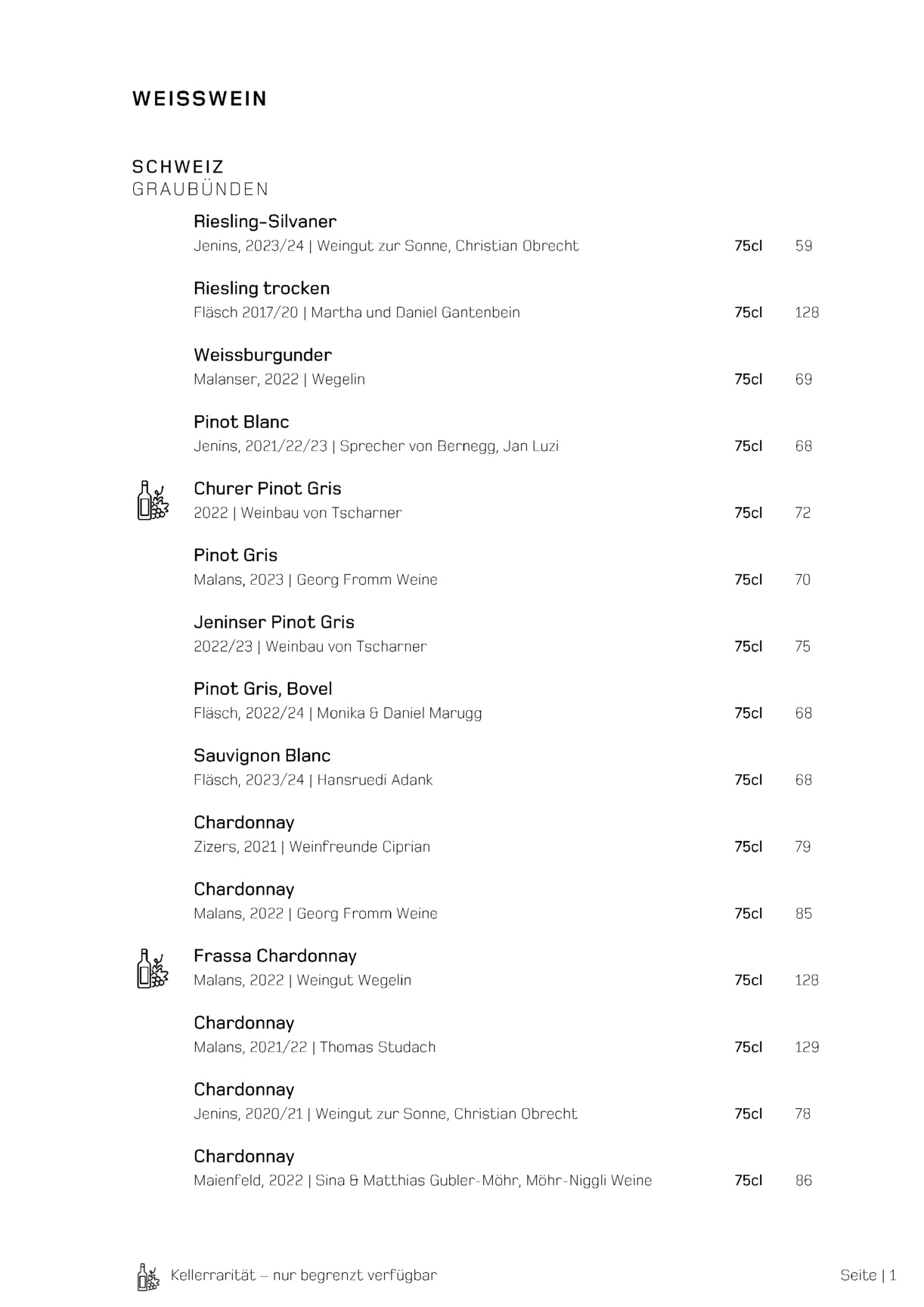Click the Weinfreunde Ciprian producer line

[x=312, y=847]
